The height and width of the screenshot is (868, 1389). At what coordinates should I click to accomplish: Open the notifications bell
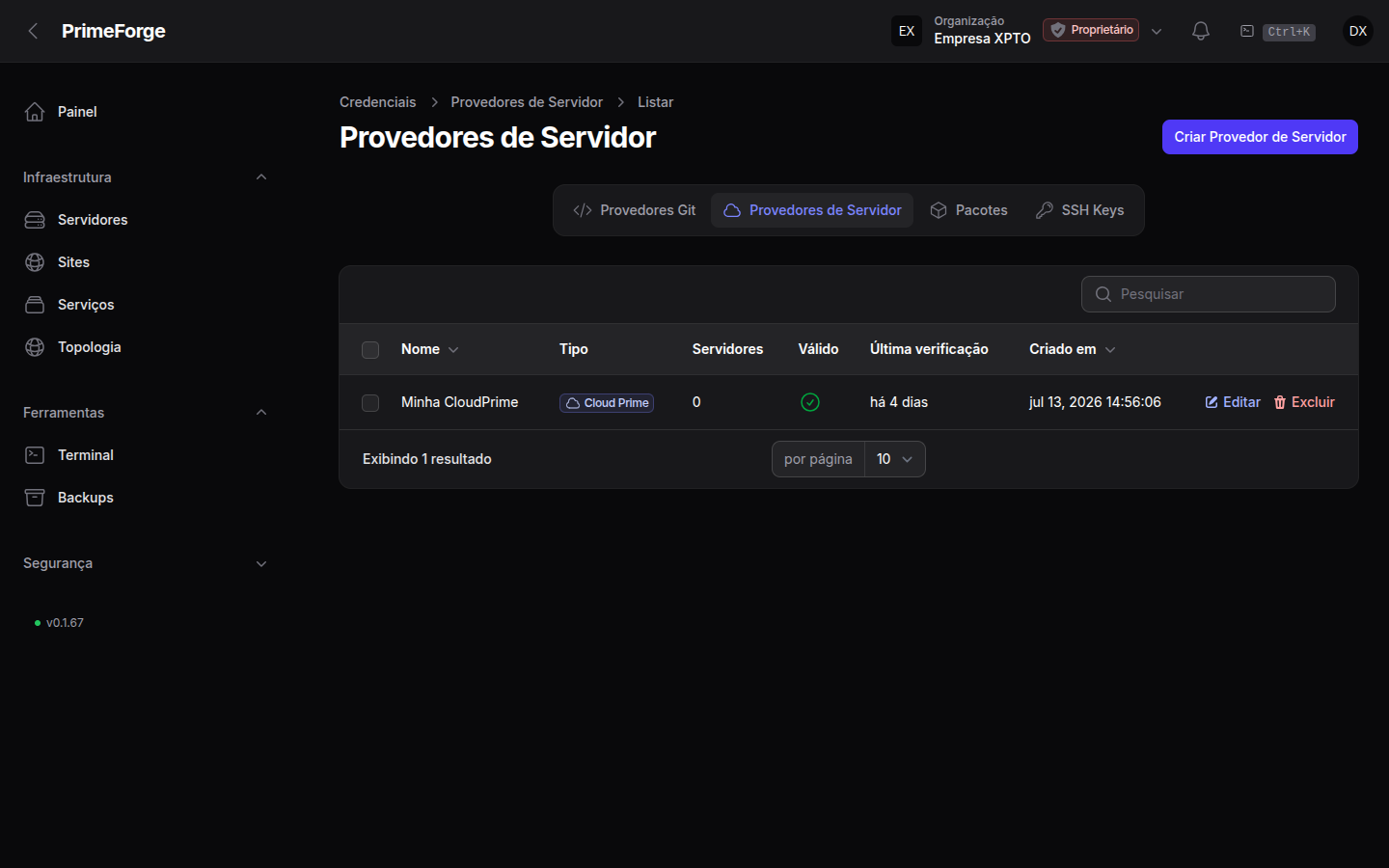(1201, 31)
